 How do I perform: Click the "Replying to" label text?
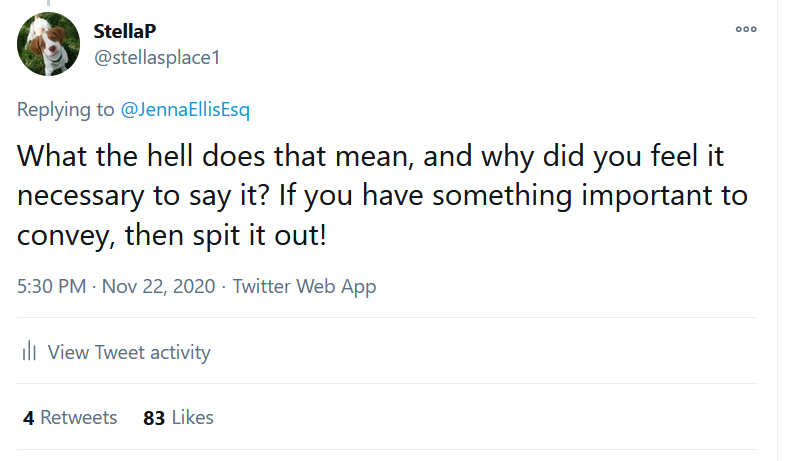[x=66, y=110]
